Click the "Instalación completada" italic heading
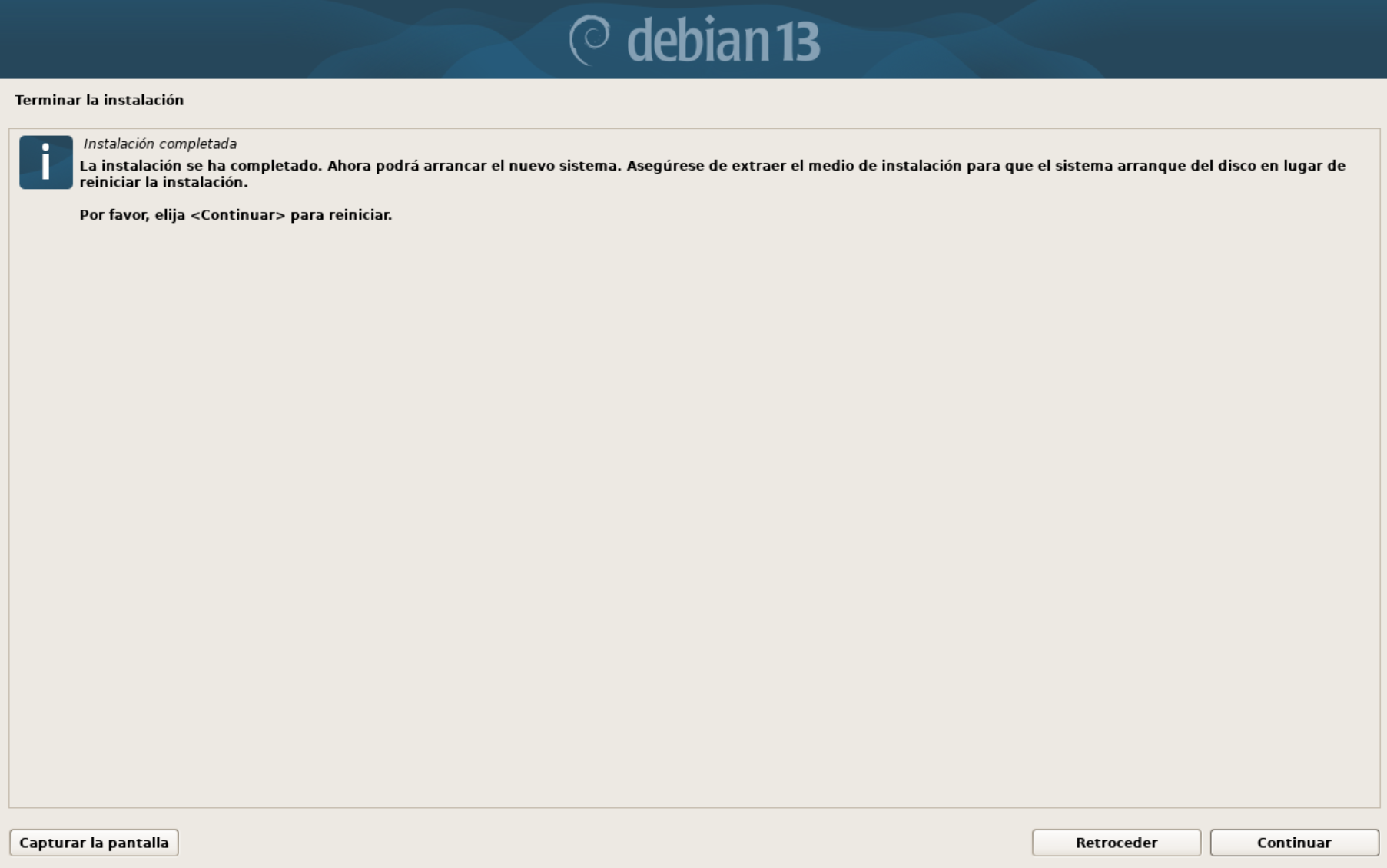This screenshot has width=1387, height=868. pyautogui.click(x=160, y=144)
